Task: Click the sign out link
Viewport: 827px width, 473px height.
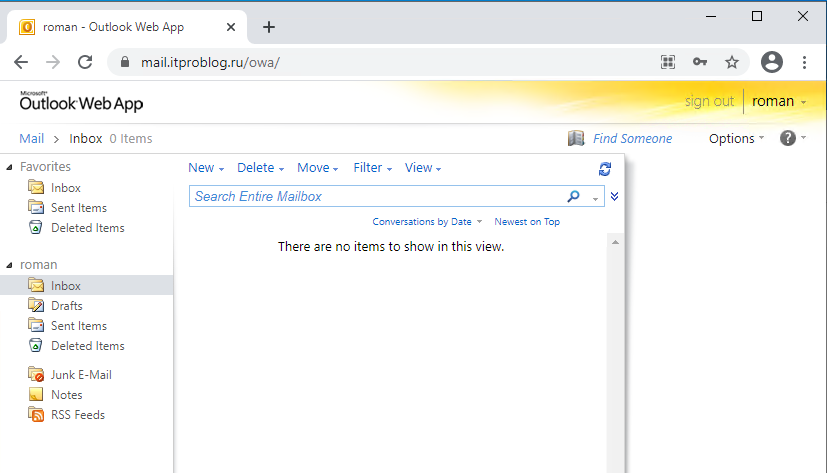Action: (x=709, y=101)
